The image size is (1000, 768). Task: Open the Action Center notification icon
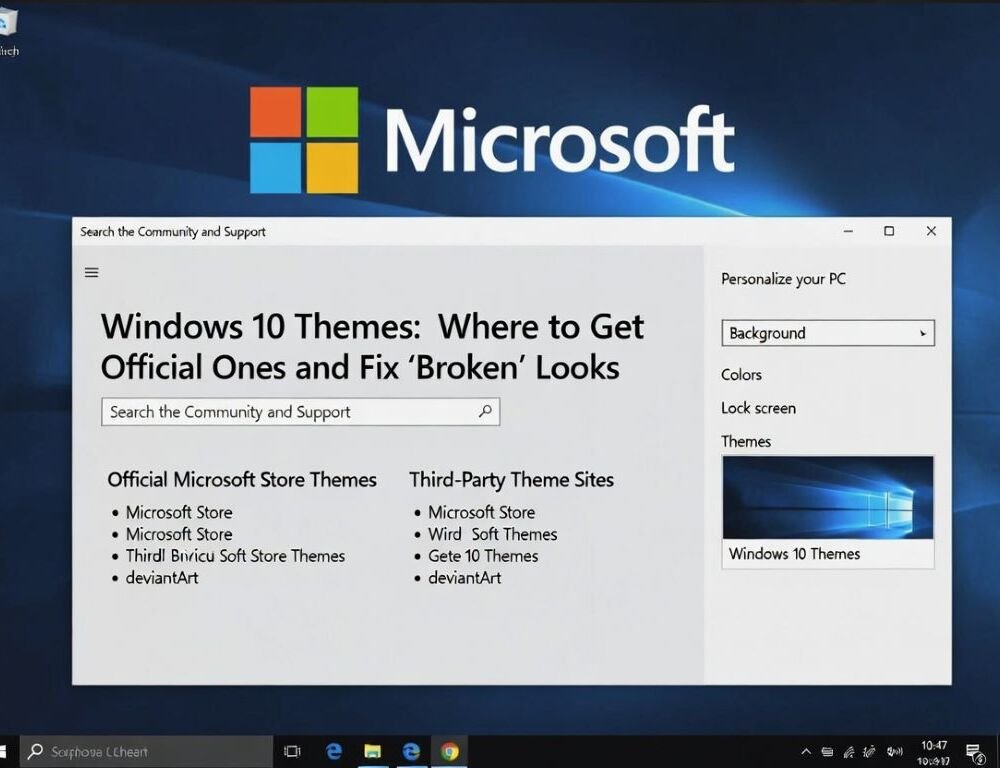974,753
